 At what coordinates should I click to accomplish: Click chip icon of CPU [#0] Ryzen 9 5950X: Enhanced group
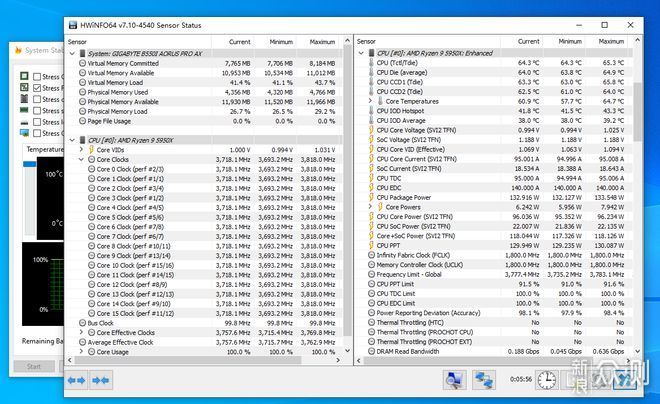tap(371, 53)
